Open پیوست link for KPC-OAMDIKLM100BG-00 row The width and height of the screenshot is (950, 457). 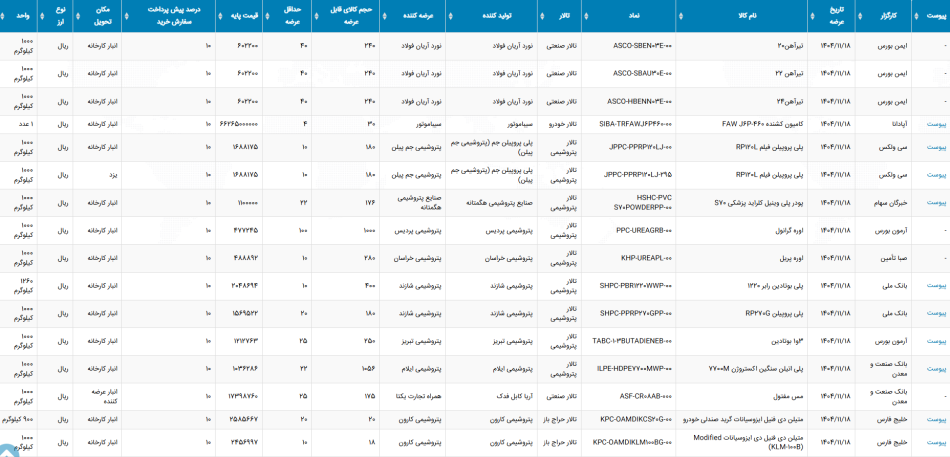click(936, 442)
